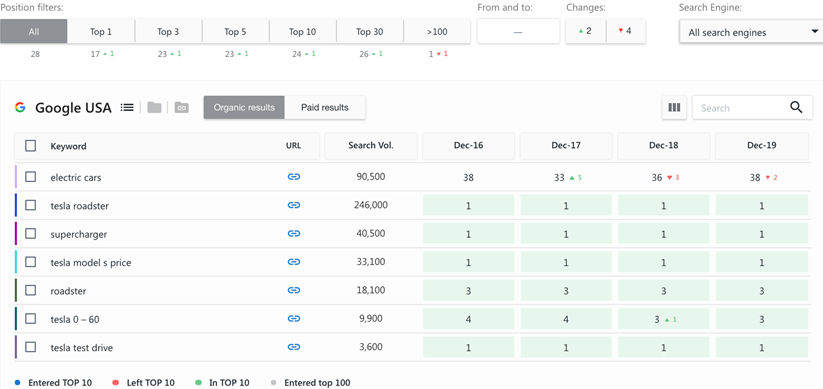Click the search magnifier icon
This screenshot has width=823, height=389.
[796, 108]
